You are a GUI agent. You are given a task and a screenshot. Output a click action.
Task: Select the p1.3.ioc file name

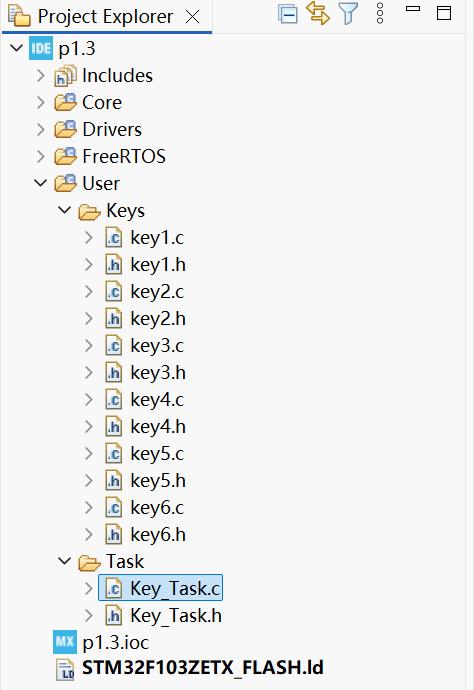[x=116, y=642]
